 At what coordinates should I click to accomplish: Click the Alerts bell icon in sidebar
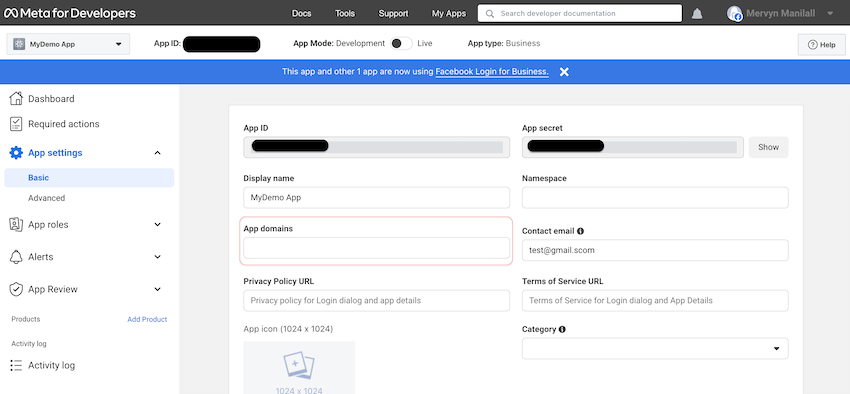tap(16, 257)
